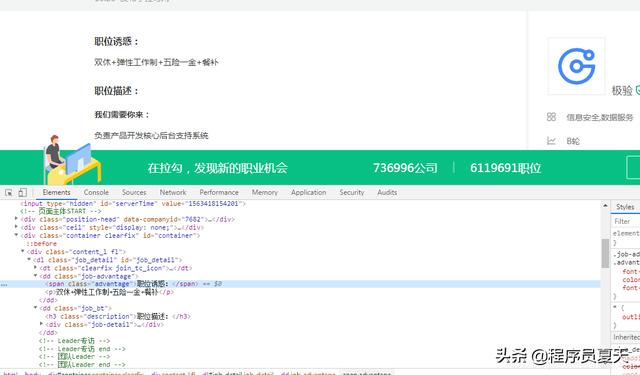Viewport: 640px width, 375px height.
Task: Click the 职位诱惑 heading on page
Action: point(116,42)
